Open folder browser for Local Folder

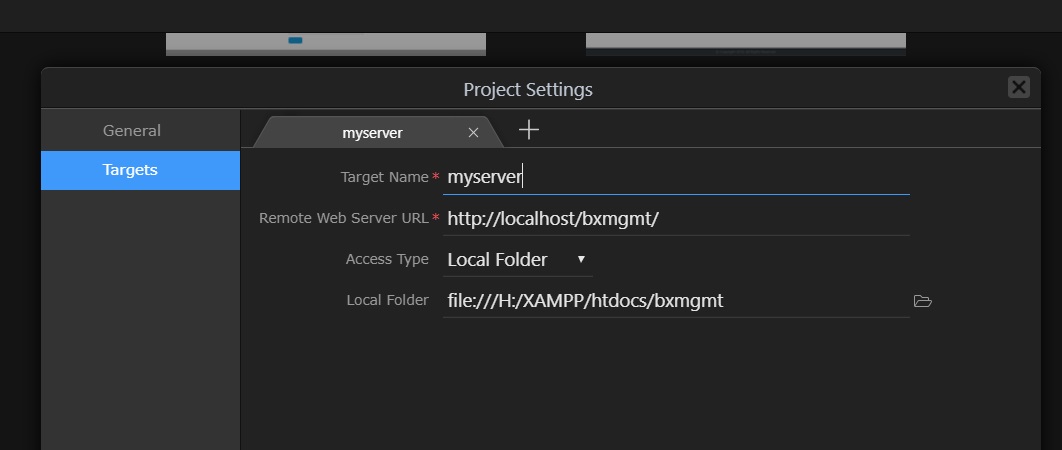coord(922,301)
